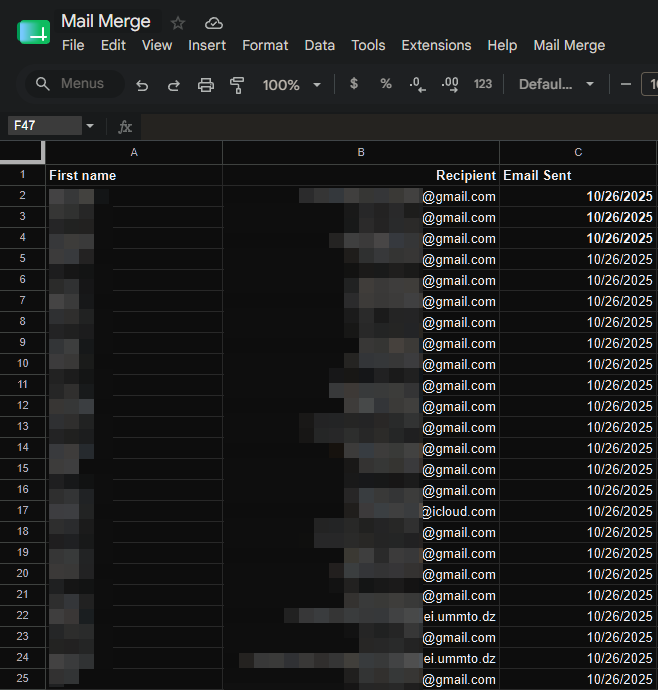
Task: Open the Mail Merge custom menu
Action: click(569, 45)
